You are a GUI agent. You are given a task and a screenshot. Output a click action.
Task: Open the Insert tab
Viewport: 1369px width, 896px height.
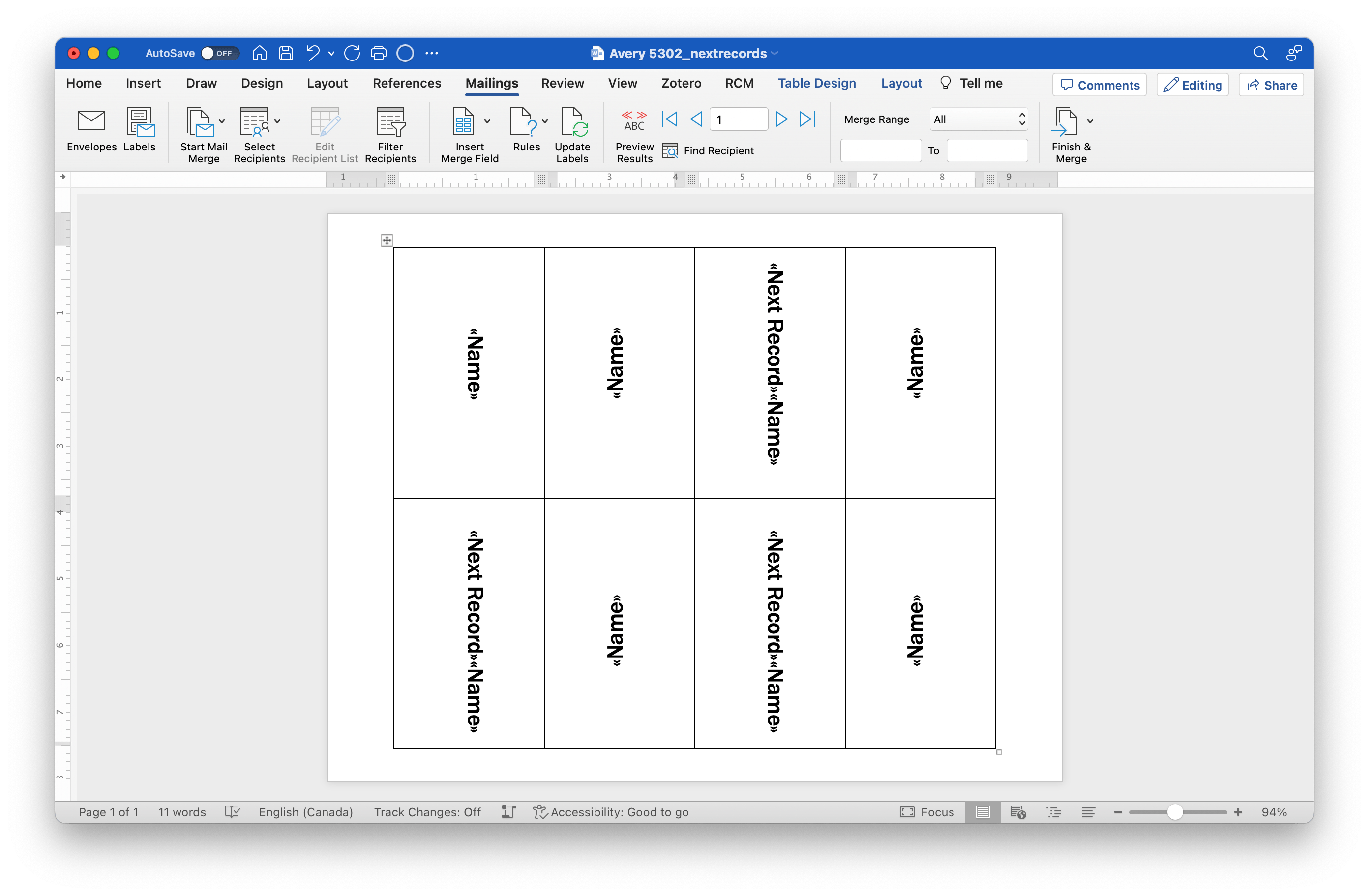(143, 84)
